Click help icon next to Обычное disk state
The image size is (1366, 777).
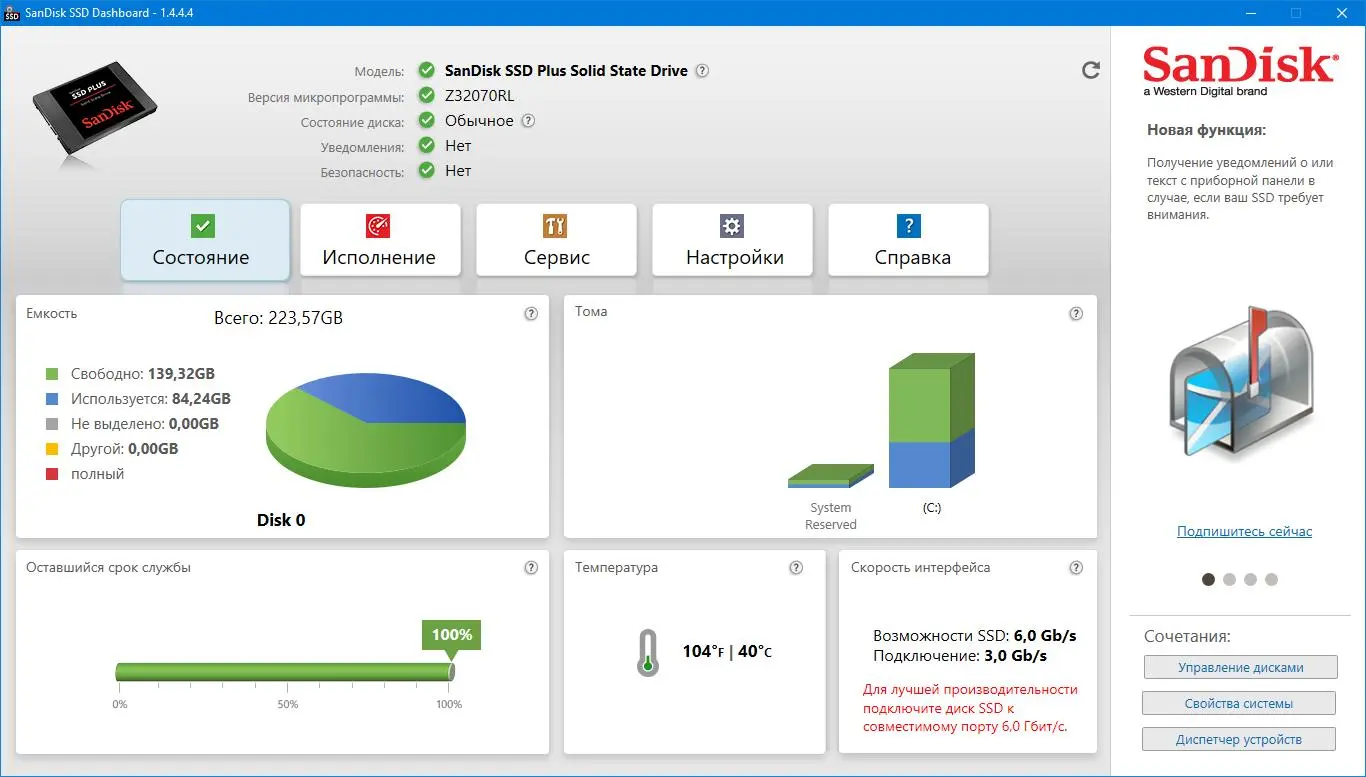(x=528, y=121)
